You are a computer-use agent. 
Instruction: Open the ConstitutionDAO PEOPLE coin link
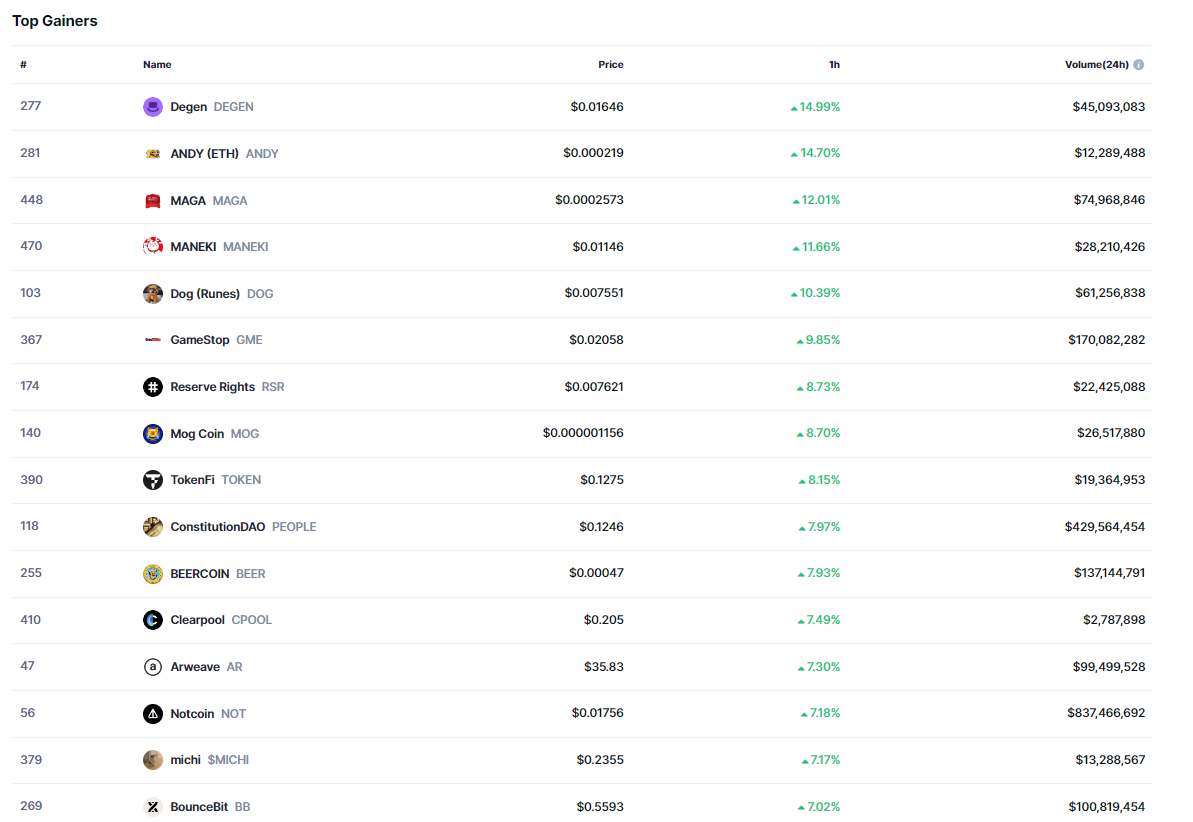[x=243, y=527]
